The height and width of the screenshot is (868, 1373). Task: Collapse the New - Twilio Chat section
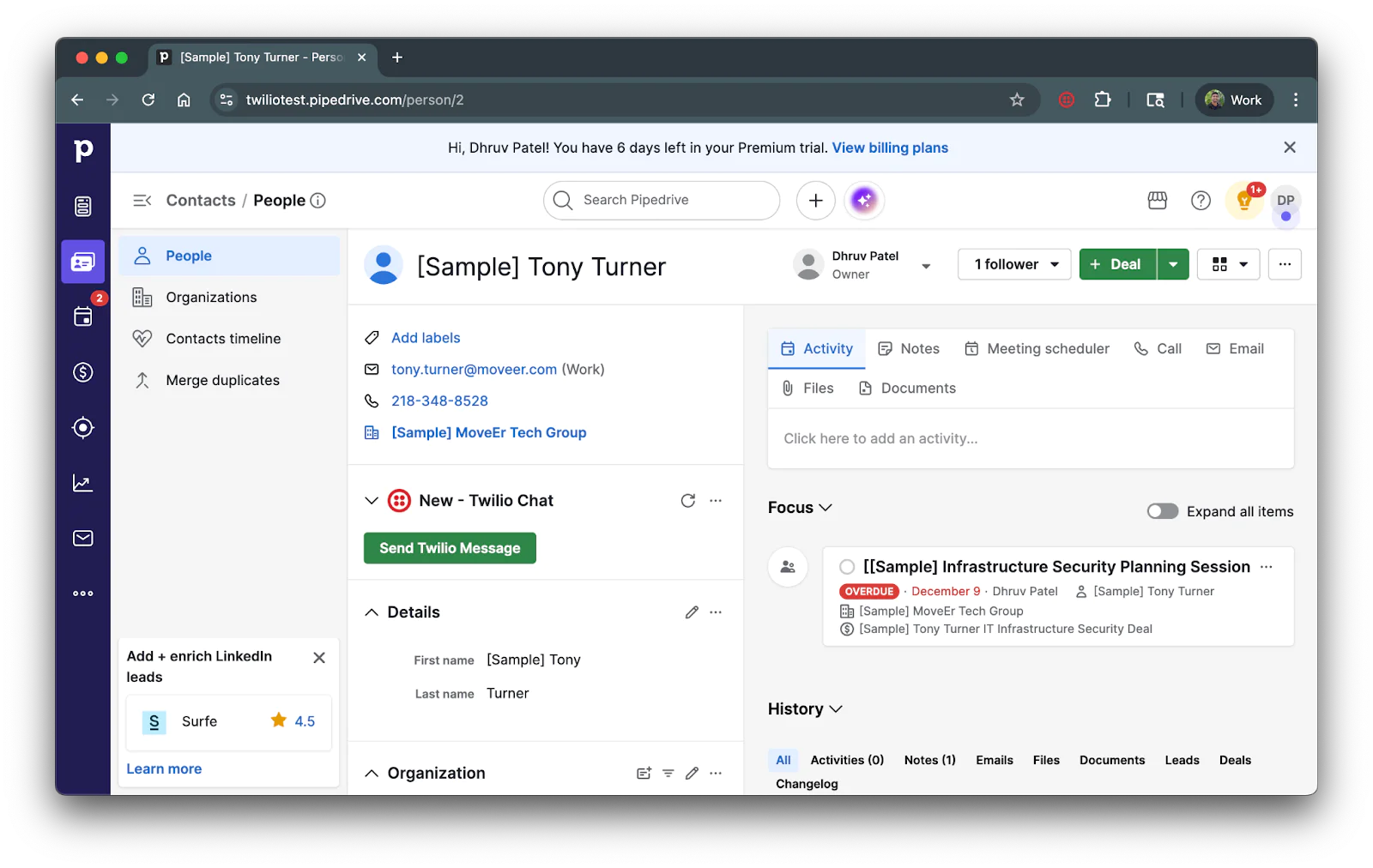(372, 500)
